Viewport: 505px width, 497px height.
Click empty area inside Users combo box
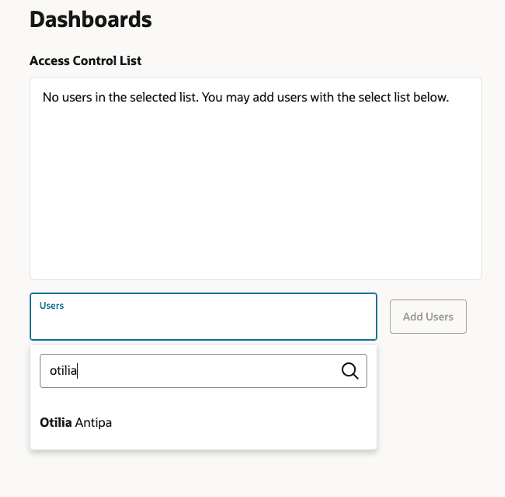(x=203, y=325)
